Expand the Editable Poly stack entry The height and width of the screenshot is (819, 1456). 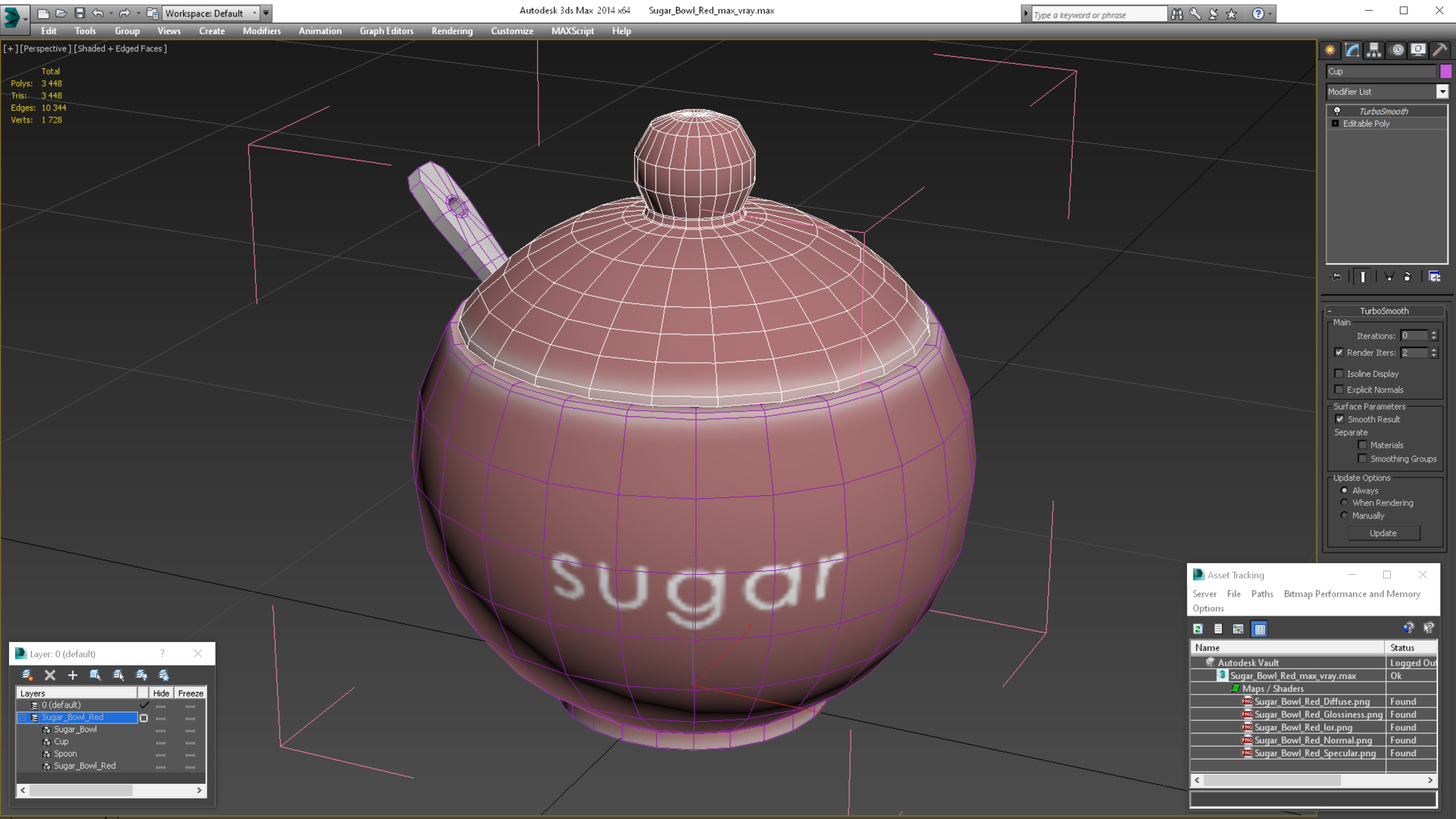pos(1335,124)
